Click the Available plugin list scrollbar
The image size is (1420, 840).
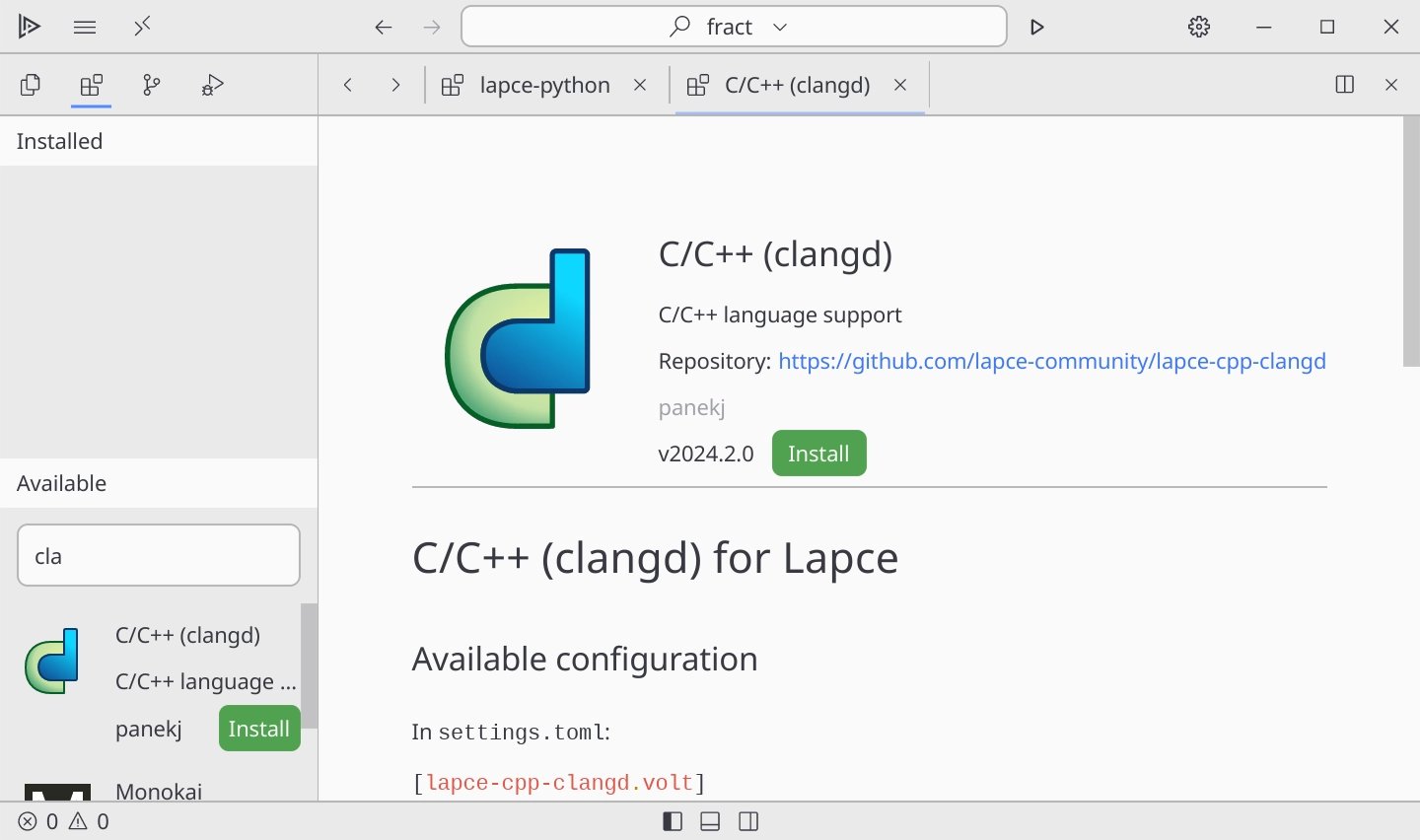tap(310, 665)
